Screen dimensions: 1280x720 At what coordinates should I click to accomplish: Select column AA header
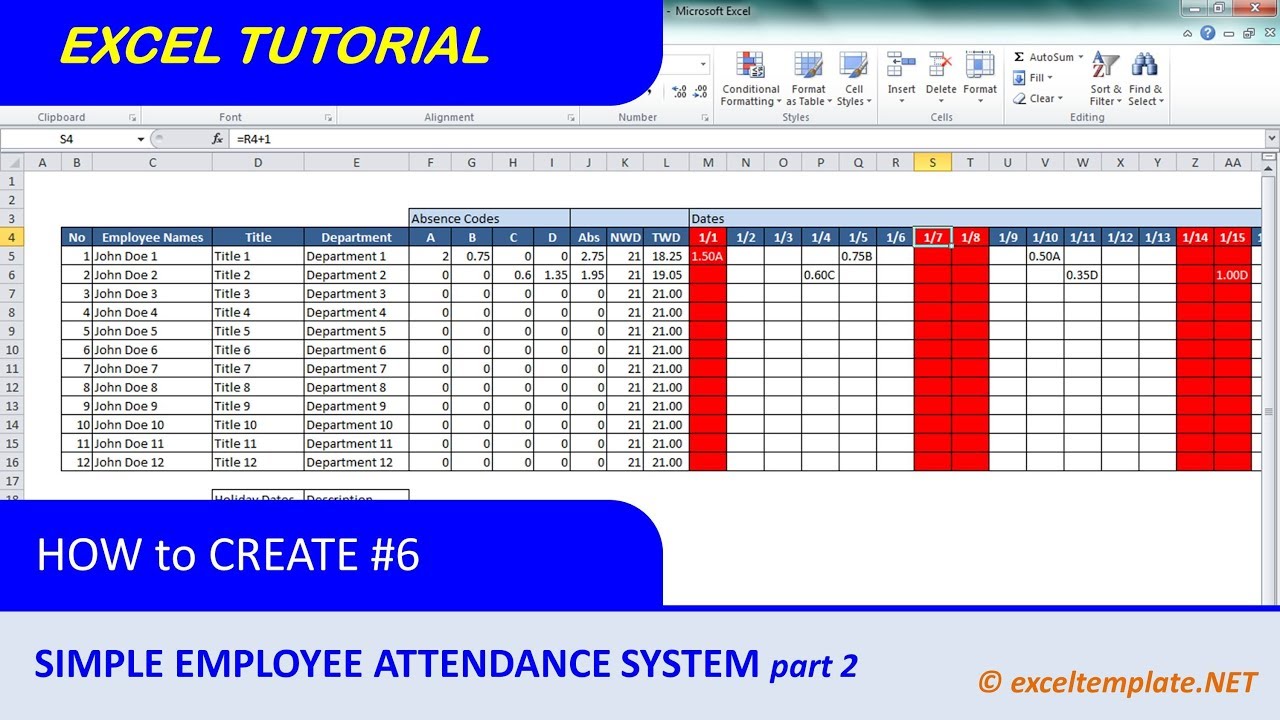tap(1233, 162)
